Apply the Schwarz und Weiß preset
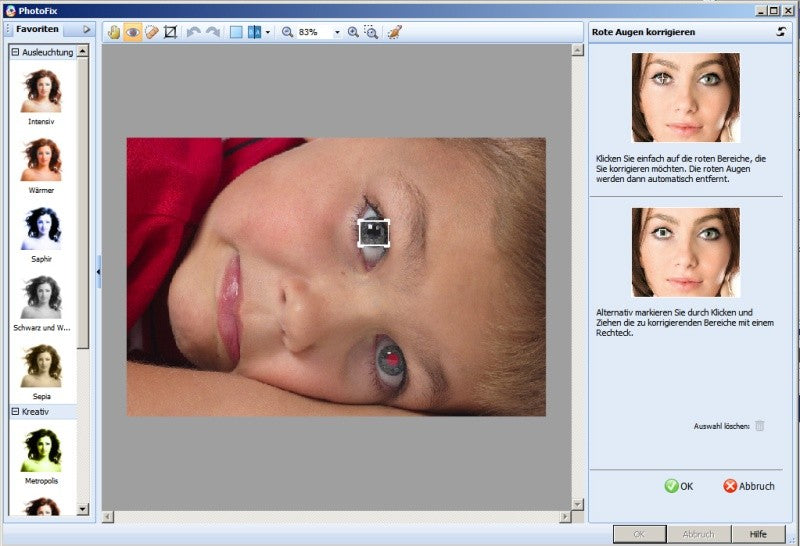Viewport: 800px width, 546px height. click(41, 297)
